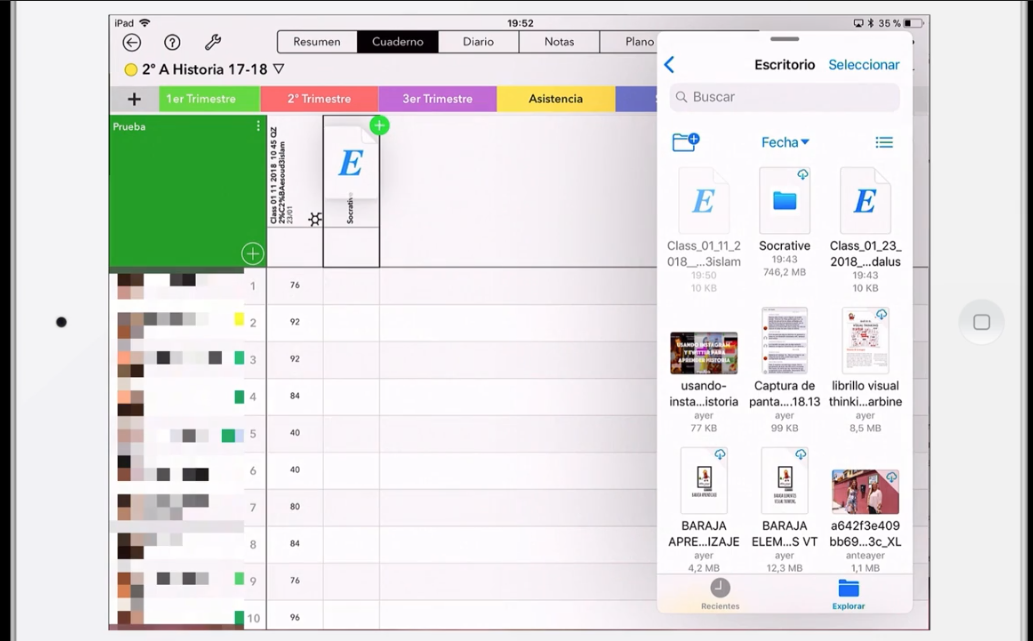The image size is (1033, 641).
Task: Open the Recientes clock tab
Action: tap(720, 593)
